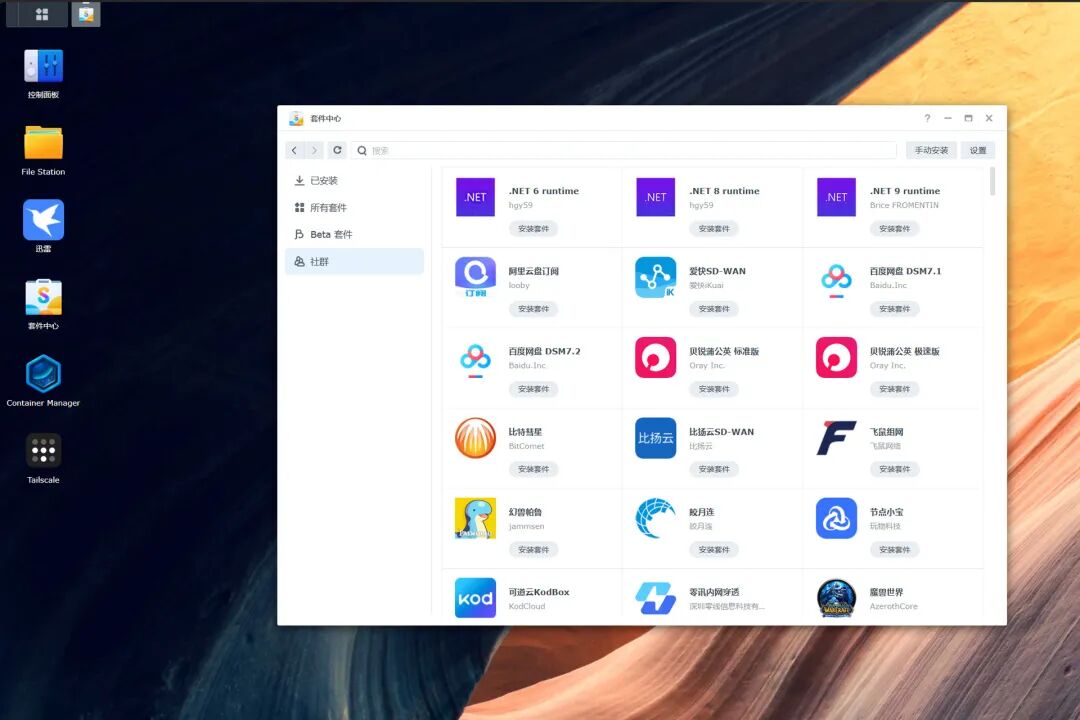Go back in Package Center
Screen dimensions: 1080x720
(x=294, y=150)
